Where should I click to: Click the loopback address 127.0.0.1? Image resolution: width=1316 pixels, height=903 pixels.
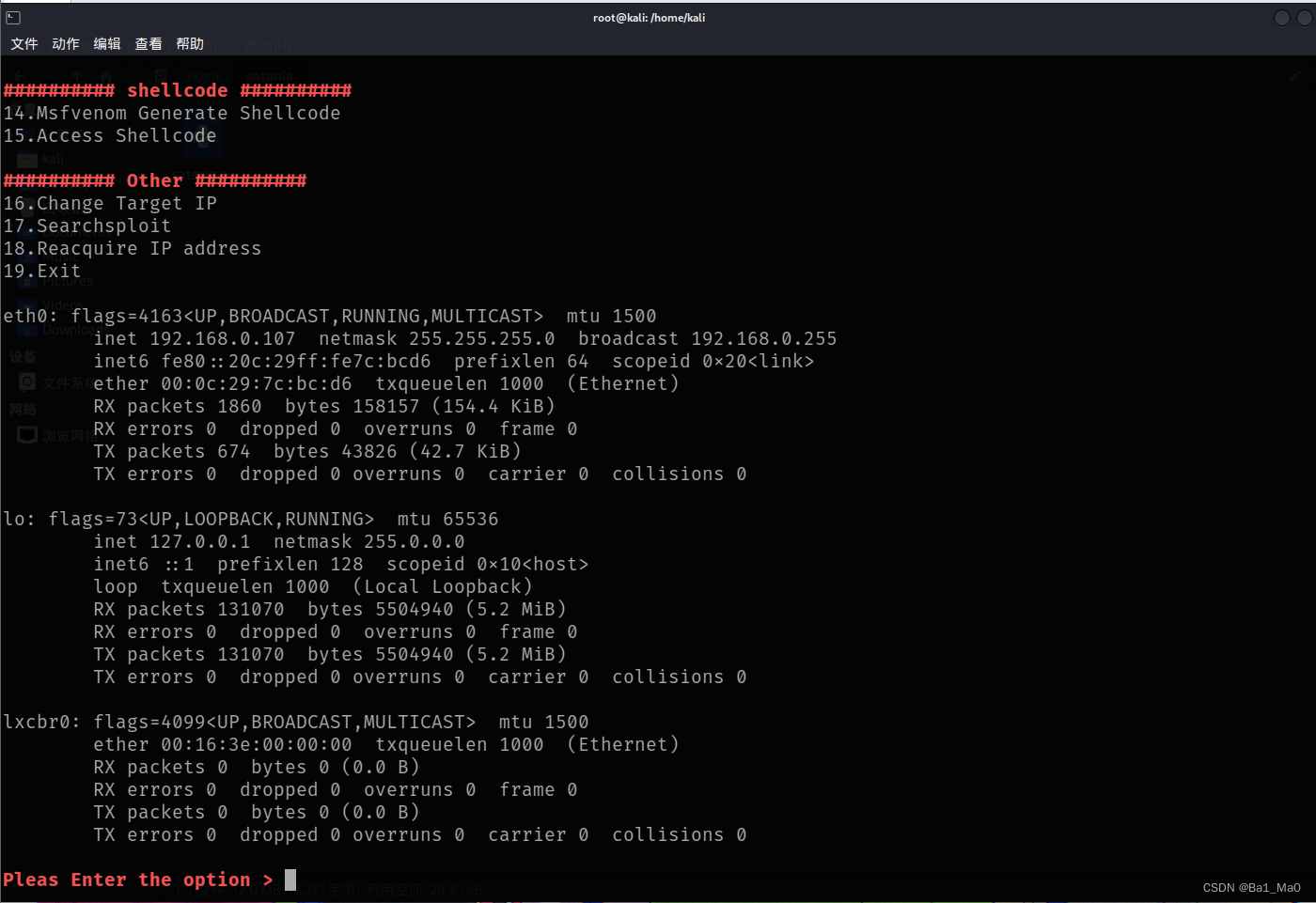click(x=200, y=541)
